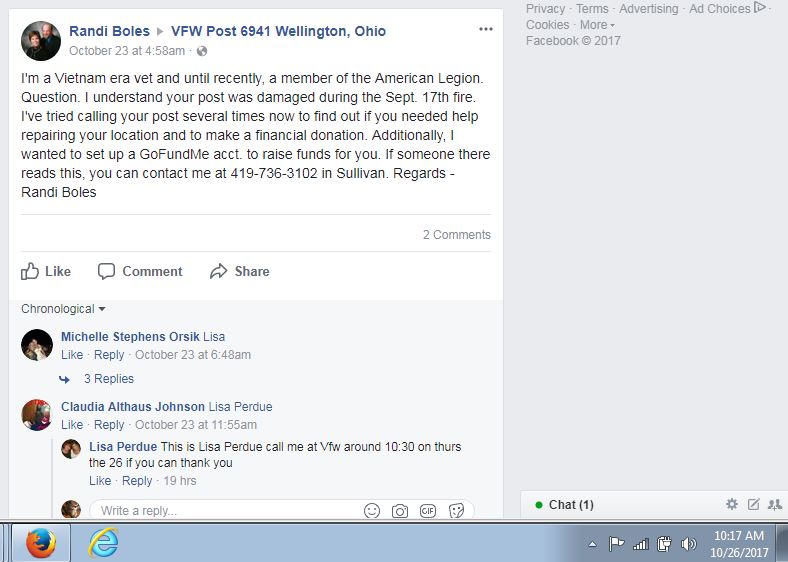788x562 pixels.
Task: Open the chat group contacts icon
Action: coord(774,504)
